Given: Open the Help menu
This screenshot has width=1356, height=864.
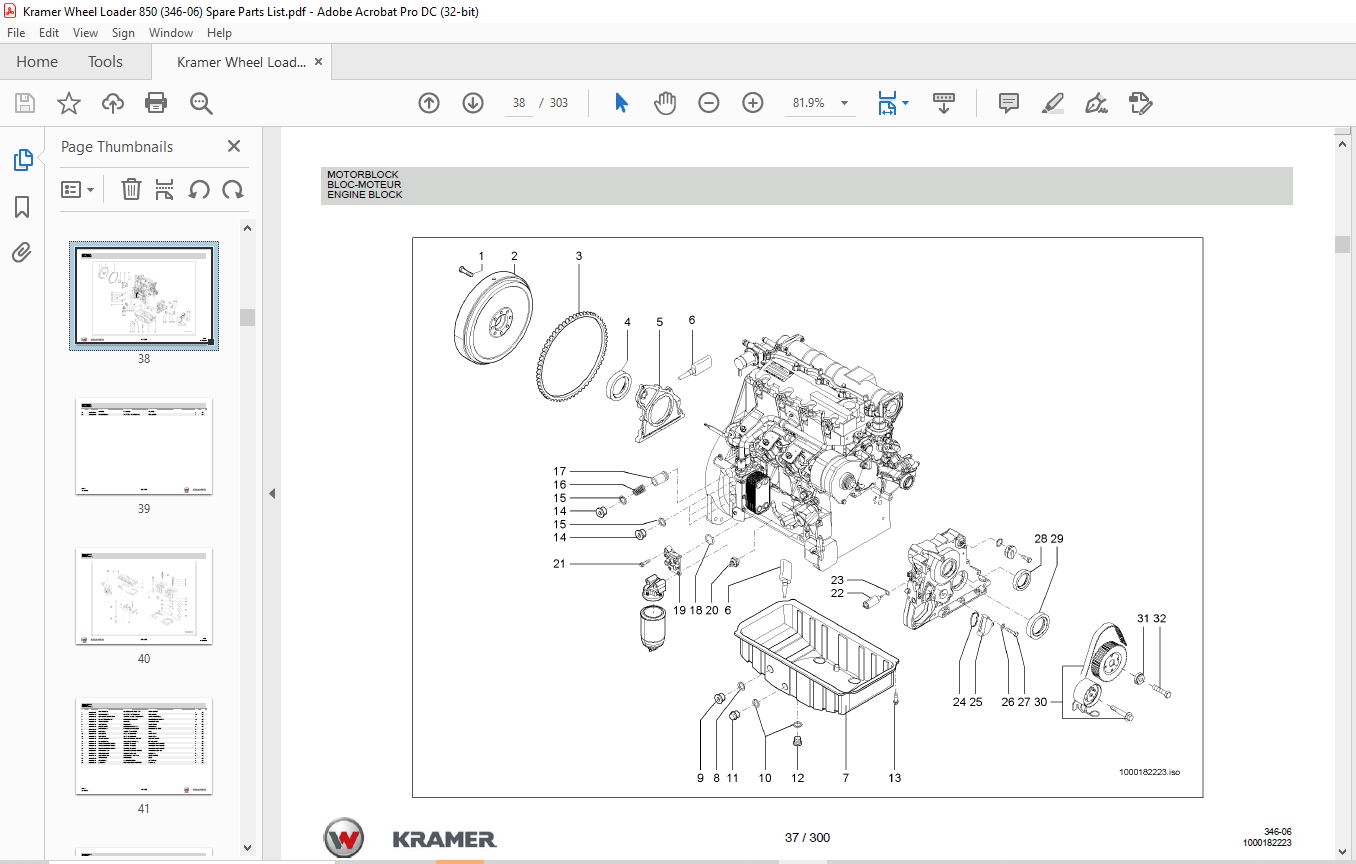Looking at the screenshot, I should click(x=219, y=33).
